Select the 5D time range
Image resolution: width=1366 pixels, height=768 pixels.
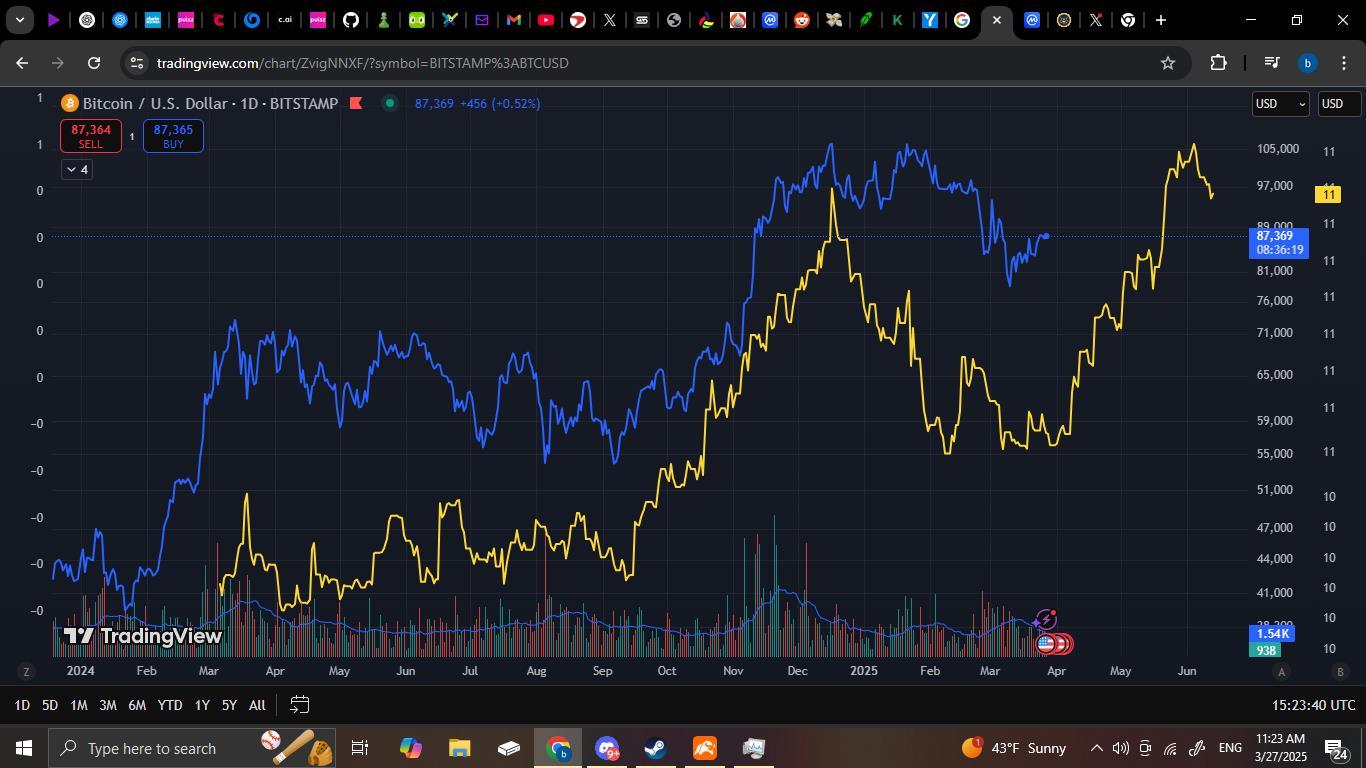click(x=49, y=705)
